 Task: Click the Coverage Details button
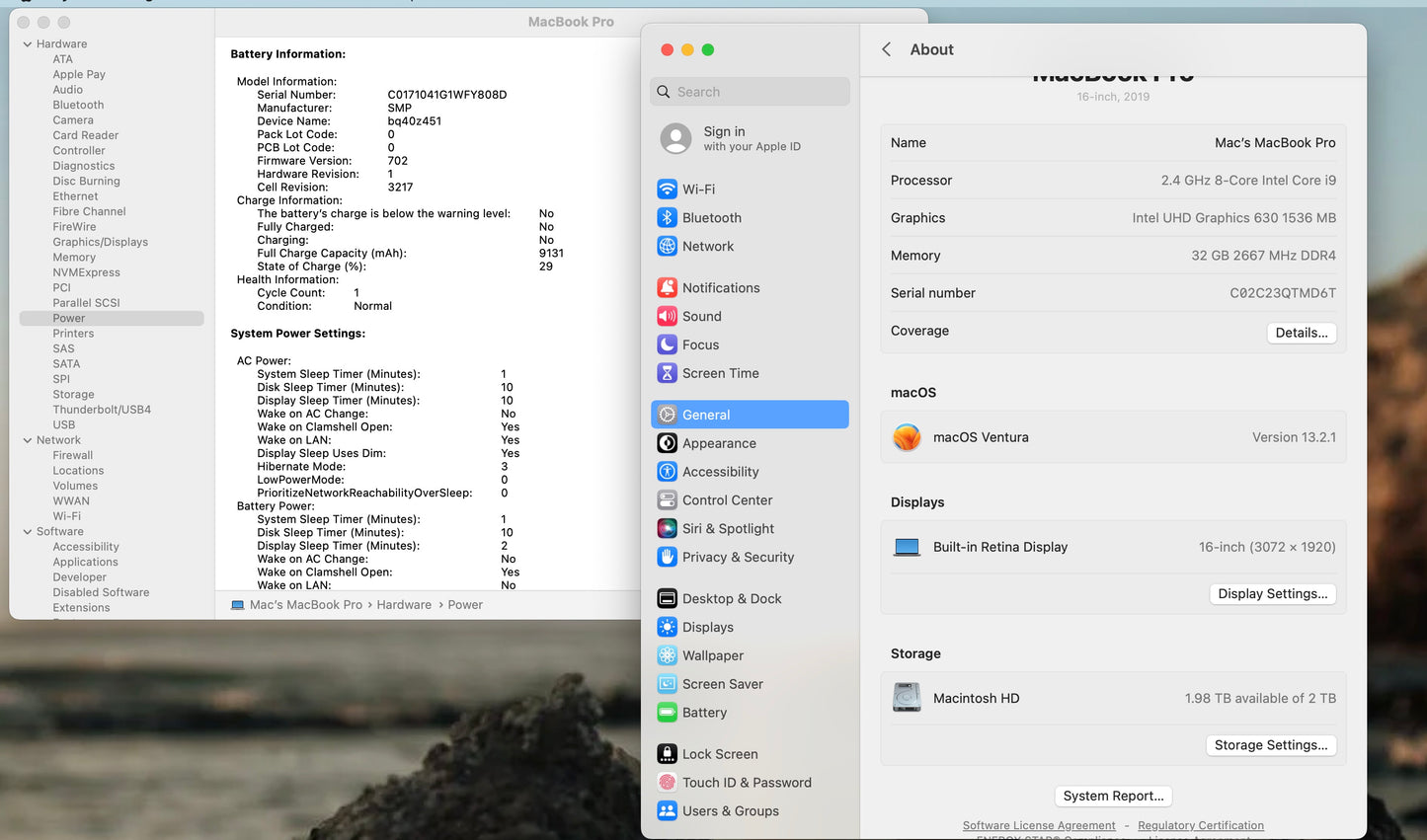click(1301, 333)
